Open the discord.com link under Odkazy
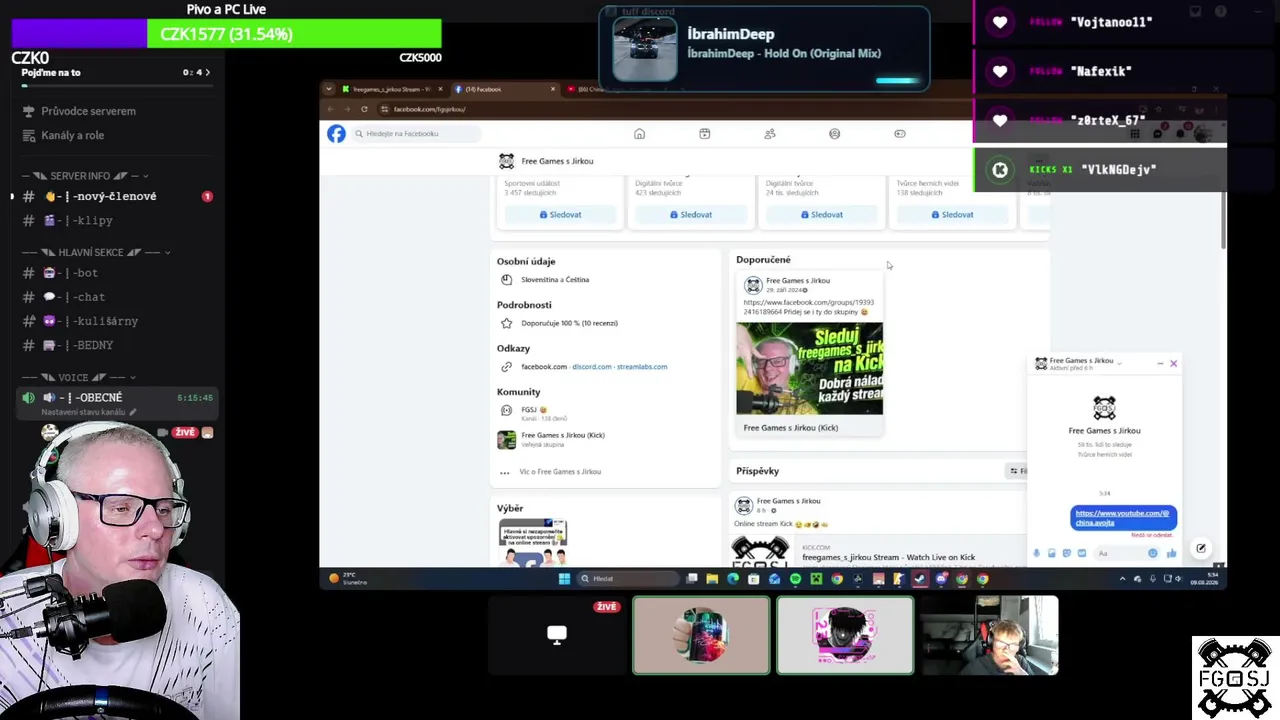Image resolution: width=1280 pixels, height=720 pixels. click(591, 367)
